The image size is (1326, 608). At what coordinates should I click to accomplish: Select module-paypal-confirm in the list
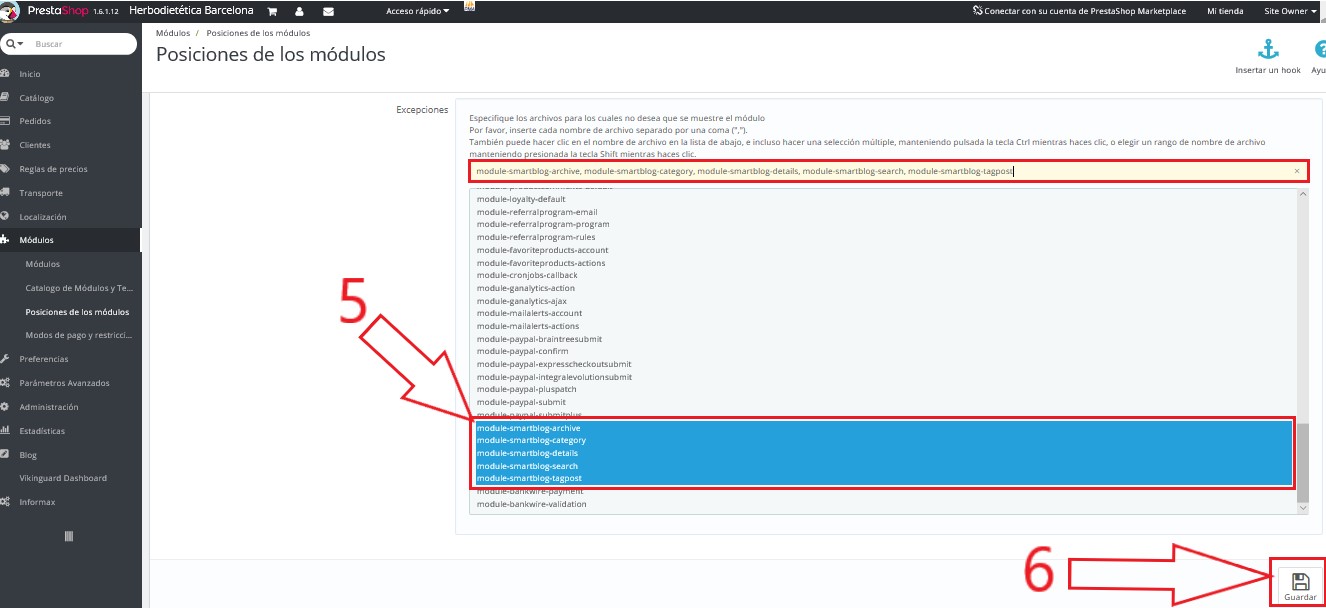(x=521, y=351)
